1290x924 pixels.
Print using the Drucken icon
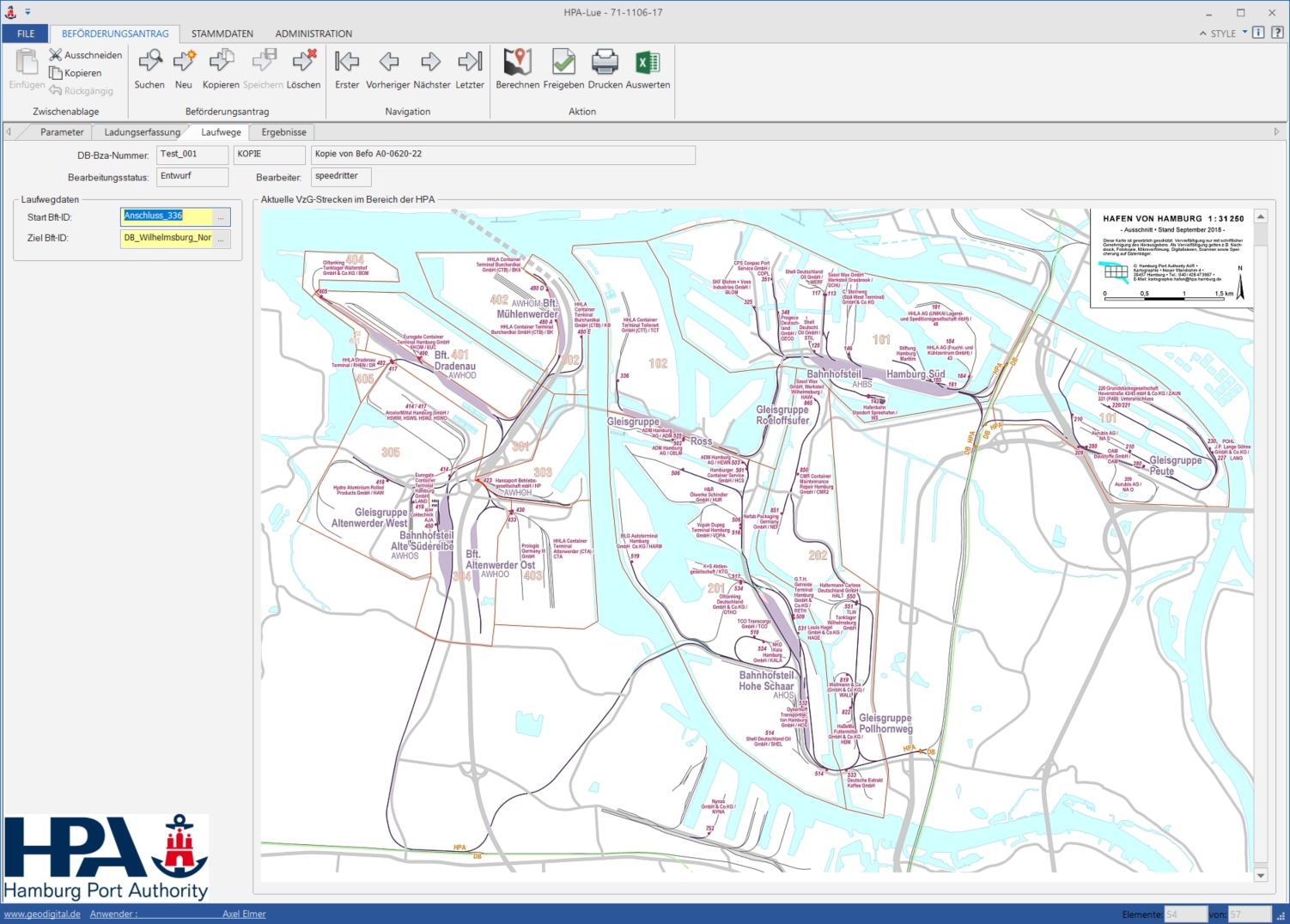tap(605, 62)
